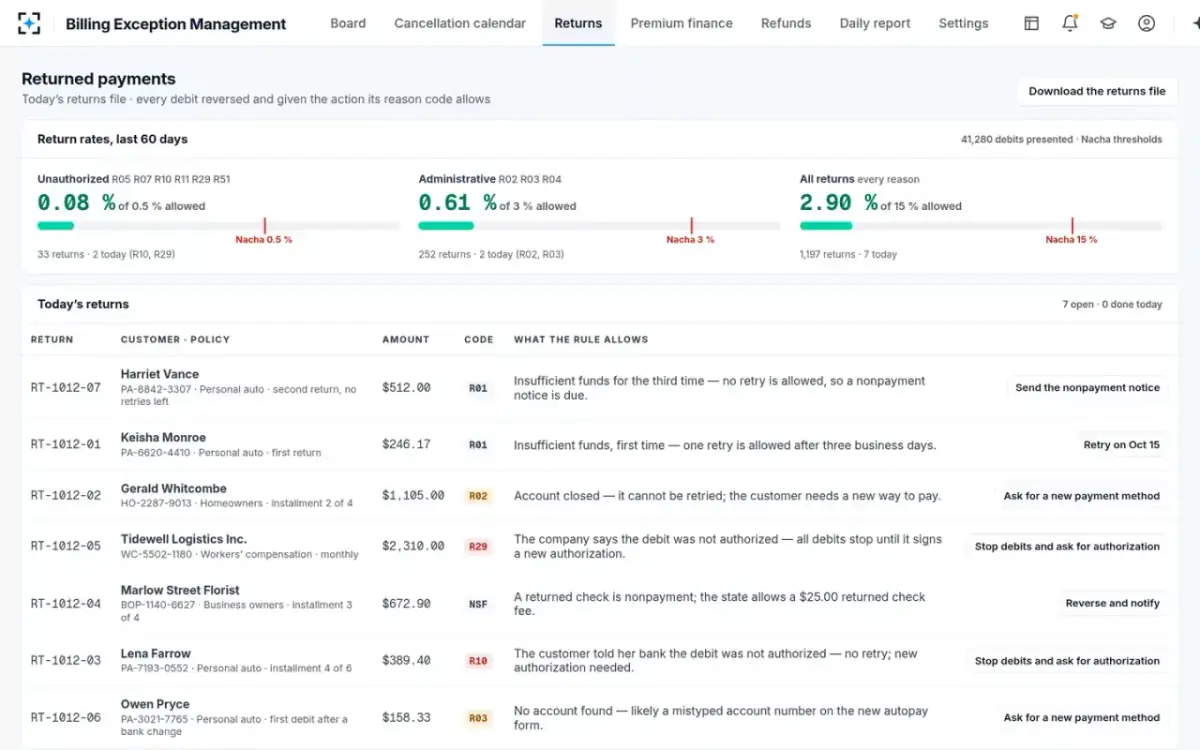Image resolution: width=1200 pixels, height=750 pixels.
Task: Click the $389.40 amount
Action: point(406,661)
